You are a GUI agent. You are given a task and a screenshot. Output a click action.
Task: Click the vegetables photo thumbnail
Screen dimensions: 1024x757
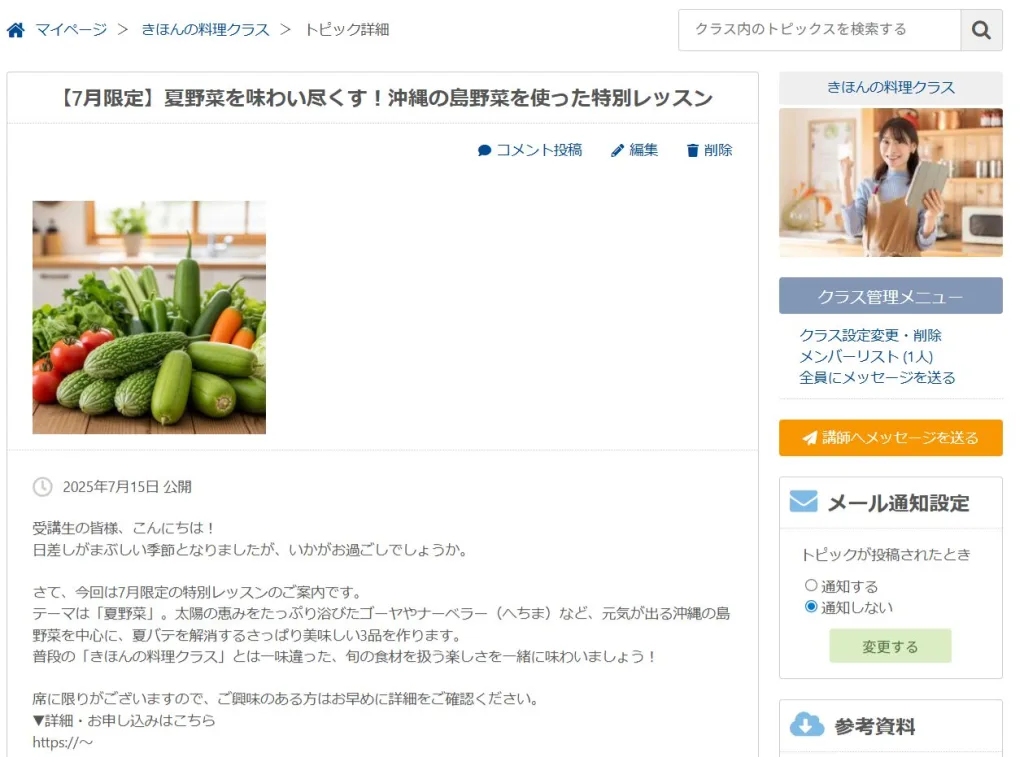pyautogui.click(x=149, y=317)
